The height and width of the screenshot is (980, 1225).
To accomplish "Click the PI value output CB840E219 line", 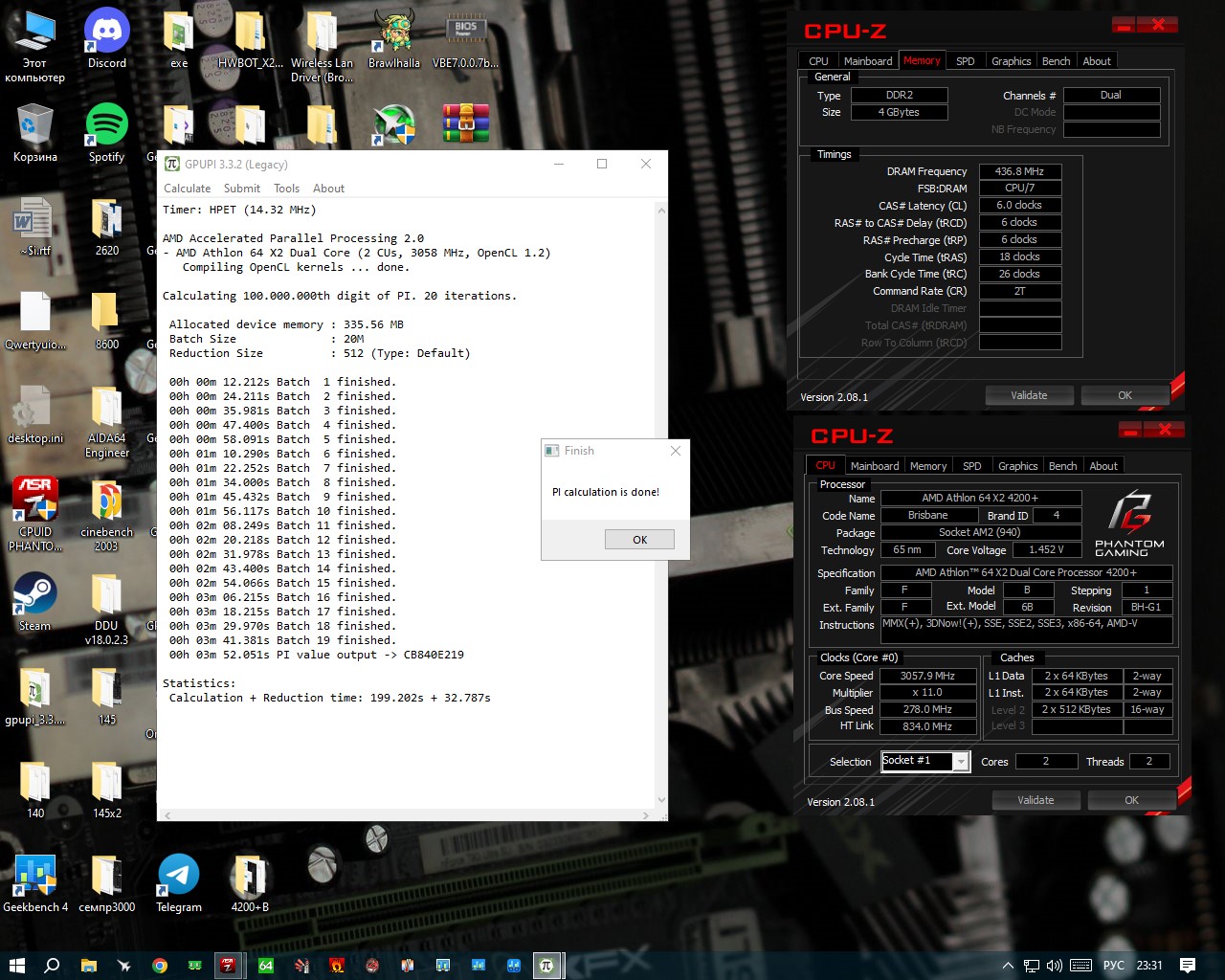I will tap(317, 655).
